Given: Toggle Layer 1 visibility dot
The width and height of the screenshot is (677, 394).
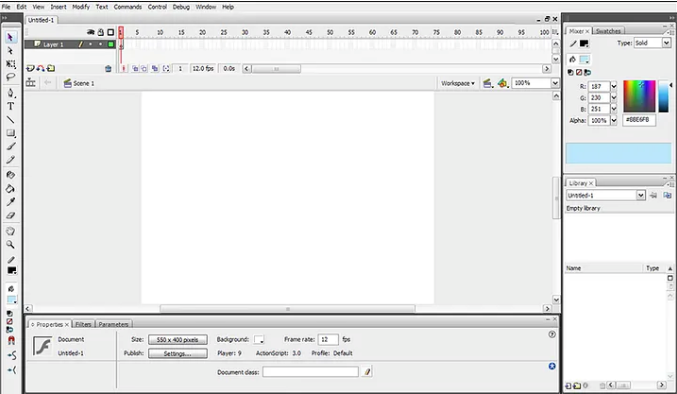Looking at the screenshot, I should (91, 44).
